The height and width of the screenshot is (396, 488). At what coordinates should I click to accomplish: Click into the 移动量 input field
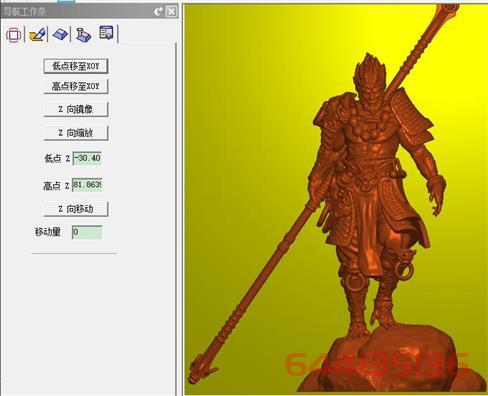pyautogui.click(x=87, y=232)
